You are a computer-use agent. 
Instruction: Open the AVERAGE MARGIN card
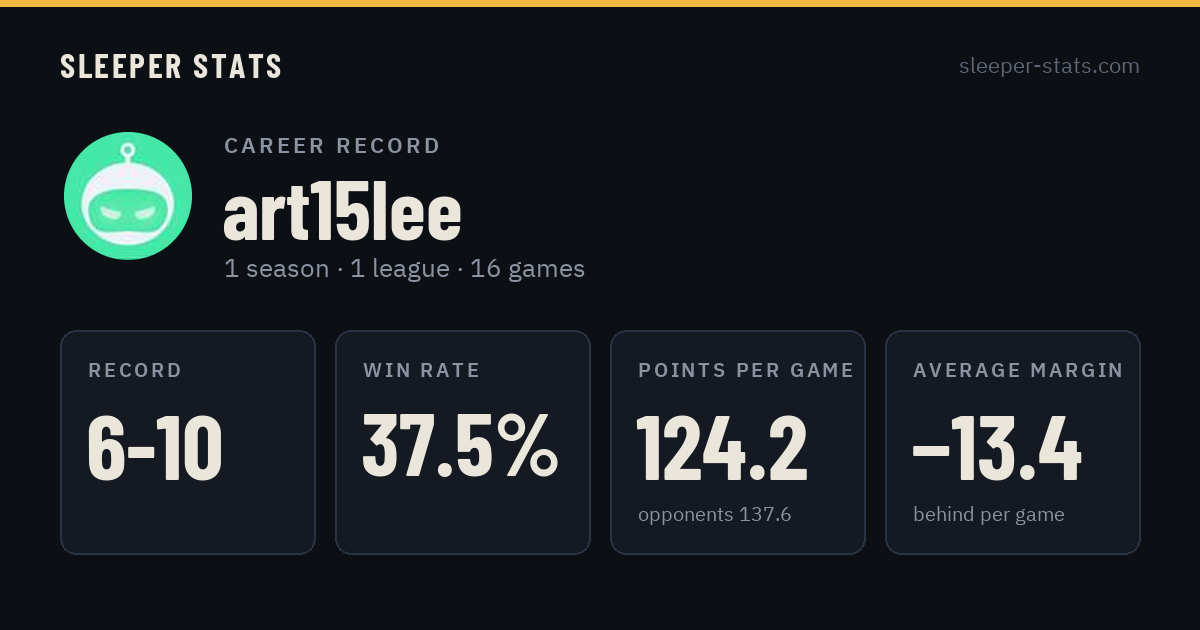coord(1013,442)
